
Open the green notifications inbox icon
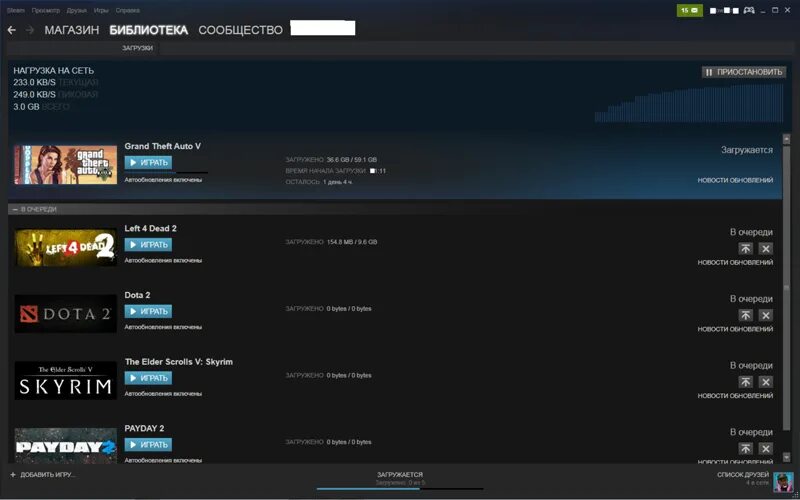click(689, 10)
